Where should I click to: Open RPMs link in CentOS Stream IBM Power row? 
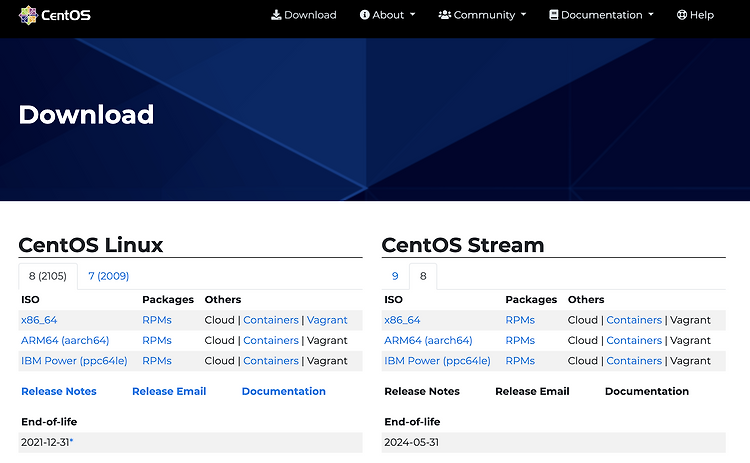click(x=520, y=361)
